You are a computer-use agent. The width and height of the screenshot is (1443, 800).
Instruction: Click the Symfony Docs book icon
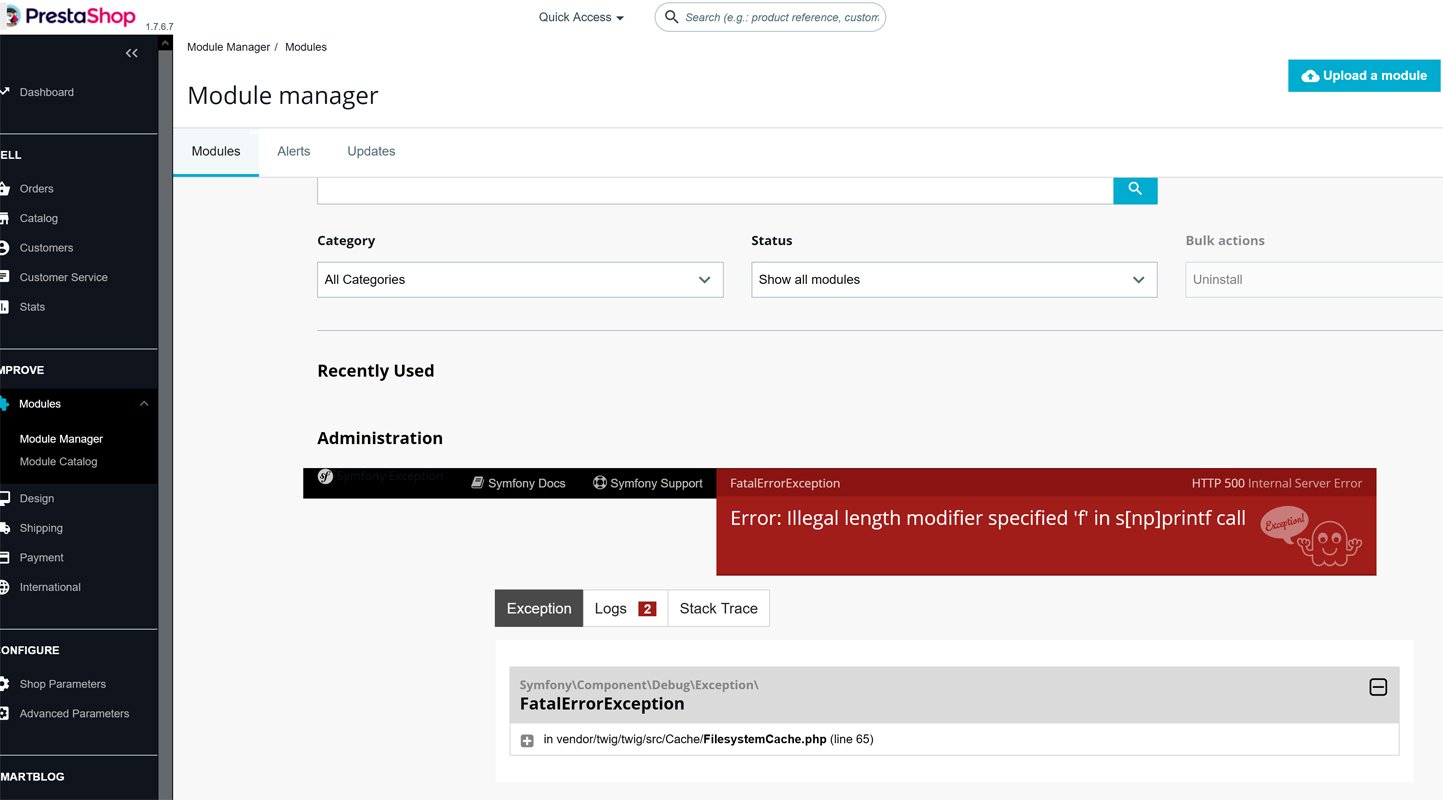click(478, 483)
